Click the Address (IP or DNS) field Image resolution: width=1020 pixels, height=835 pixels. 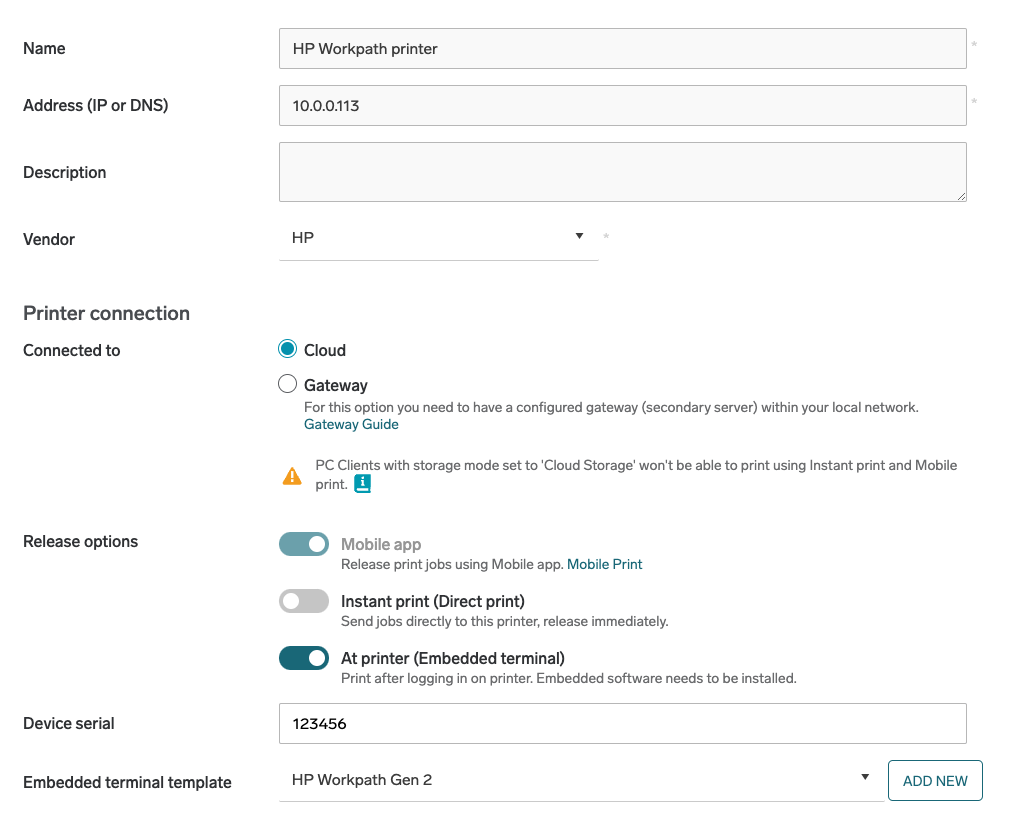[622, 105]
